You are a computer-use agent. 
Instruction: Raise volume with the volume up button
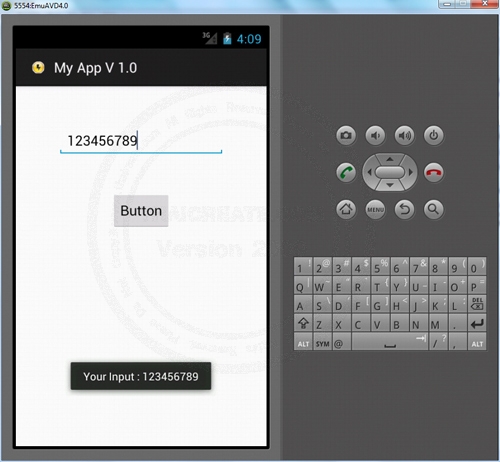404,135
